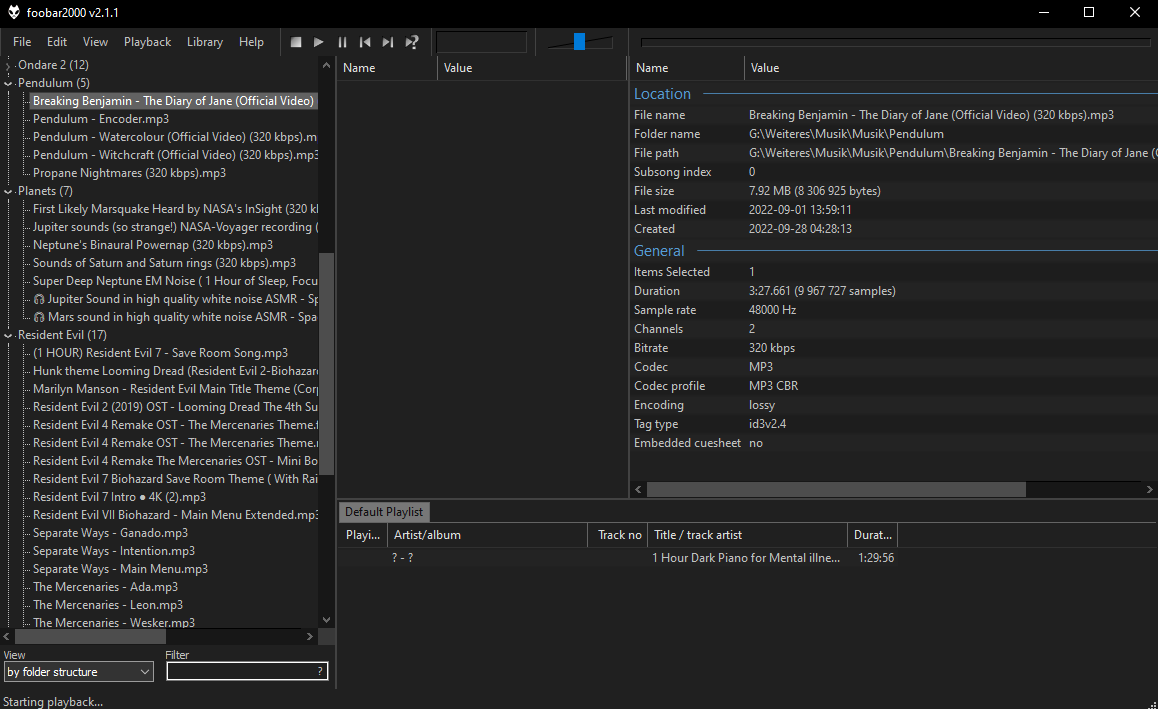Select Resident Evil VII Main Menu Extended
1158x709 pixels.
tap(175, 515)
